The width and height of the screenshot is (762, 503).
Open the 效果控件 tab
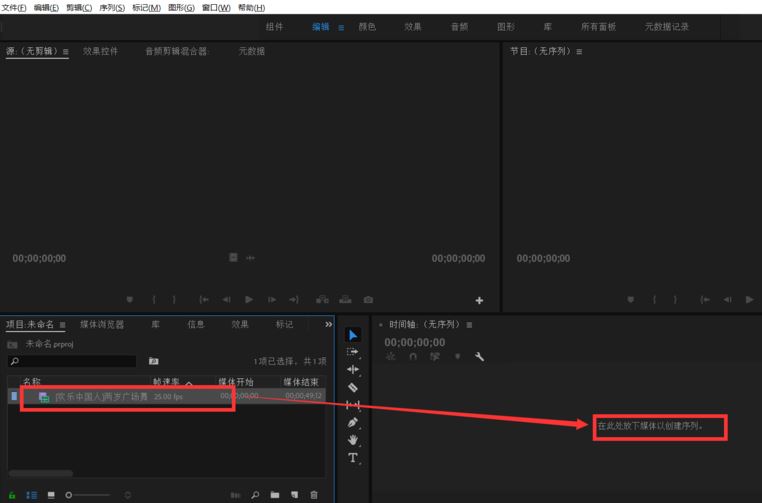pyautogui.click(x=100, y=51)
